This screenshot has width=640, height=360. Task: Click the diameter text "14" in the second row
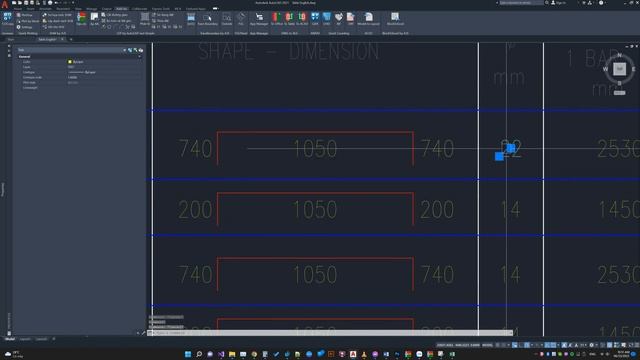click(510, 209)
